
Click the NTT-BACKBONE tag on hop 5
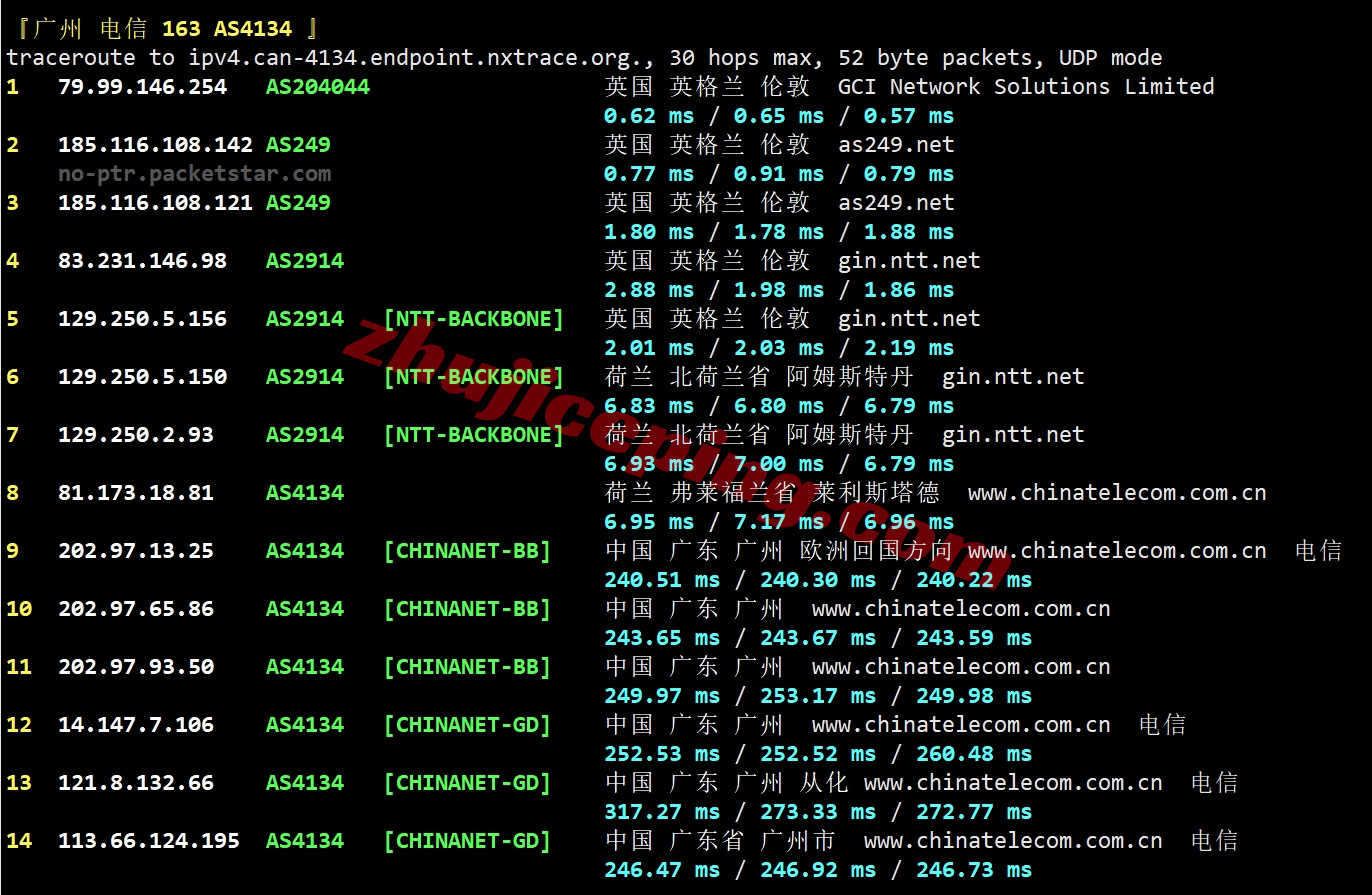[473, 319]
